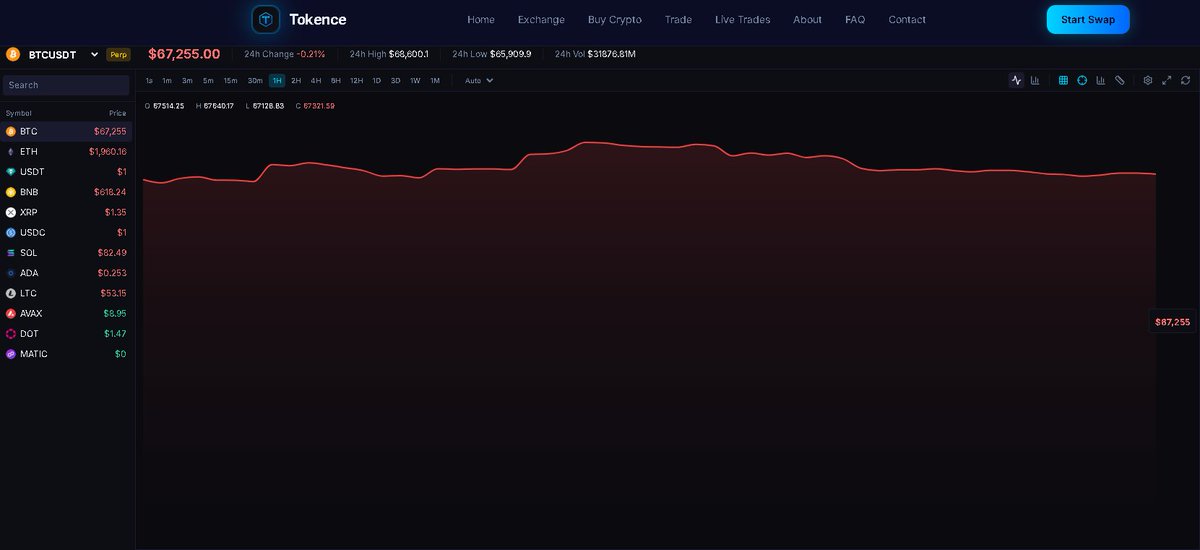Expand chart to fullscreen
1200x550 pixels.
point(1166,80)
